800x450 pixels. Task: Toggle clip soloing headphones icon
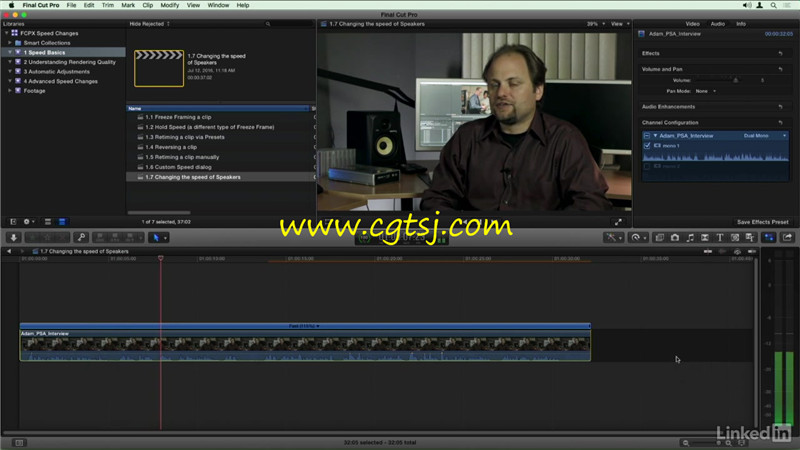point(737,252)
